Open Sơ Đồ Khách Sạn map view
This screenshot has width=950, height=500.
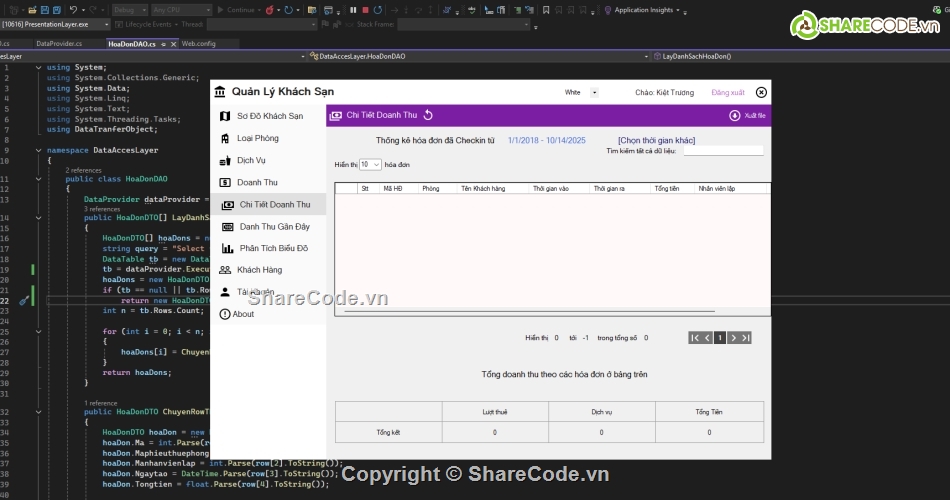tap(269, 116)
